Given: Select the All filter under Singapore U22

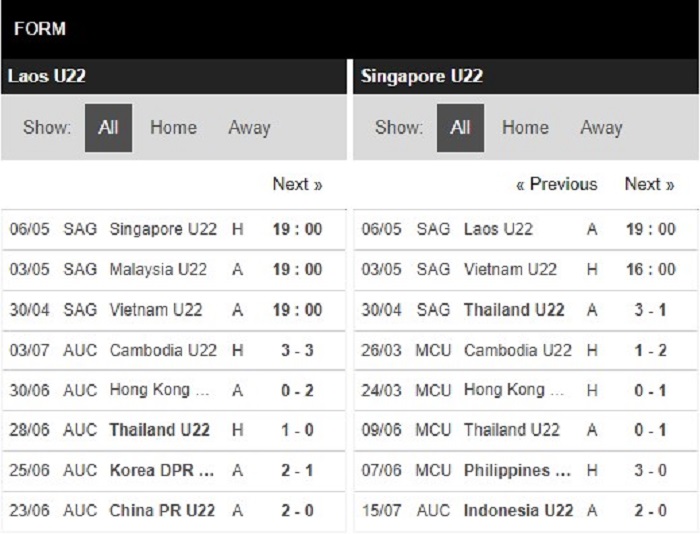Looking at the screenshot, I should [460, 128].
